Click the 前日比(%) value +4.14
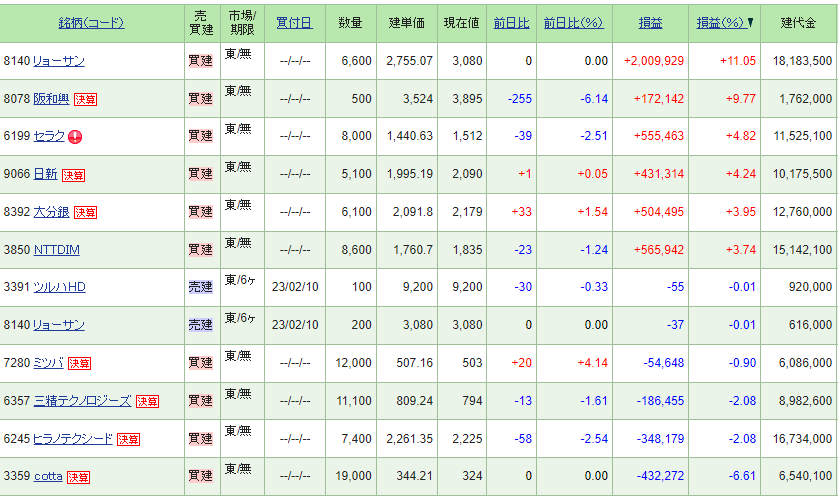The height and width of the screenshot is (503, 838). click(592, 363)
